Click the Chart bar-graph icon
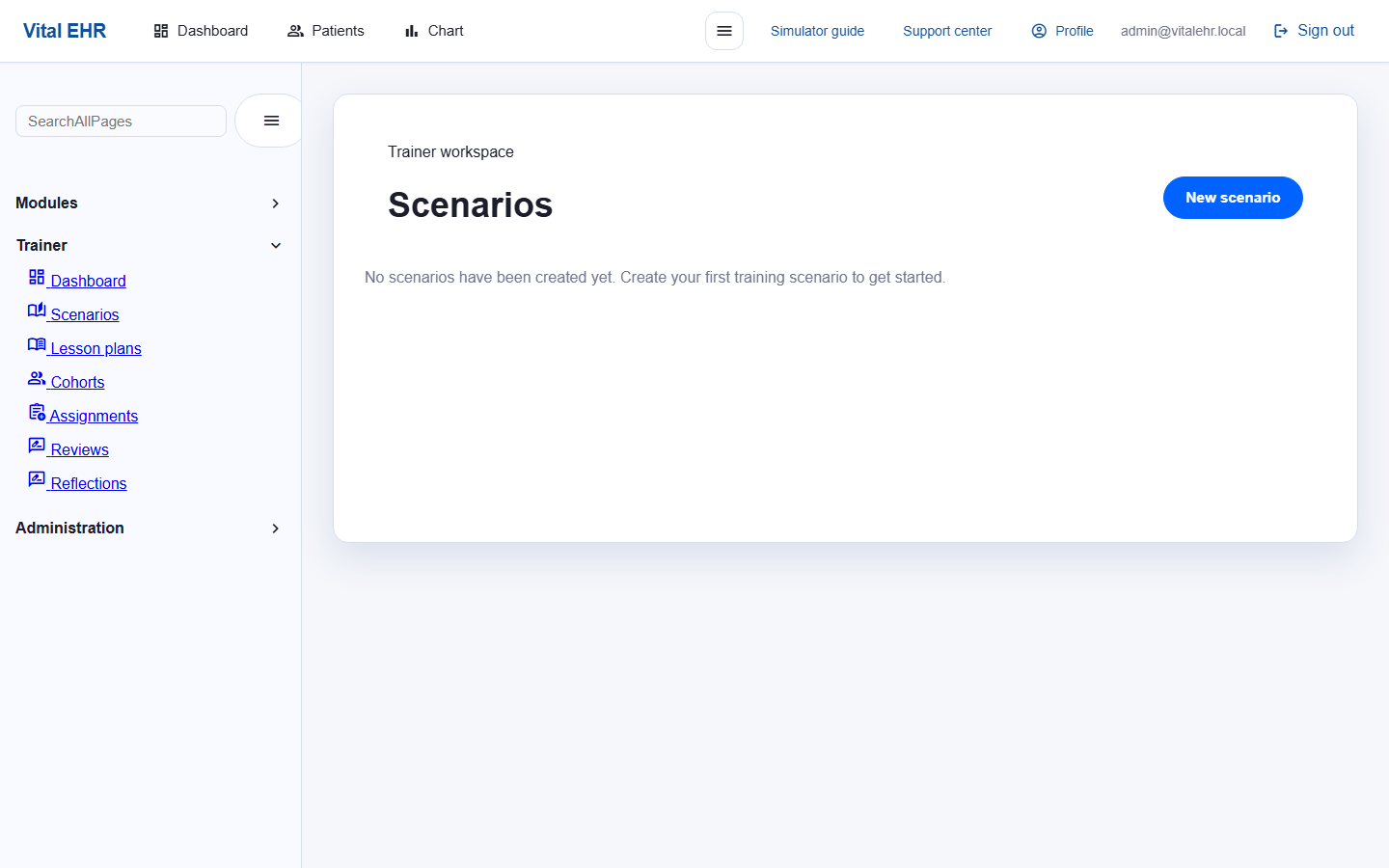Image resolution: width=1389 pixels, height=868 pixels. click(x=412, y=30)
